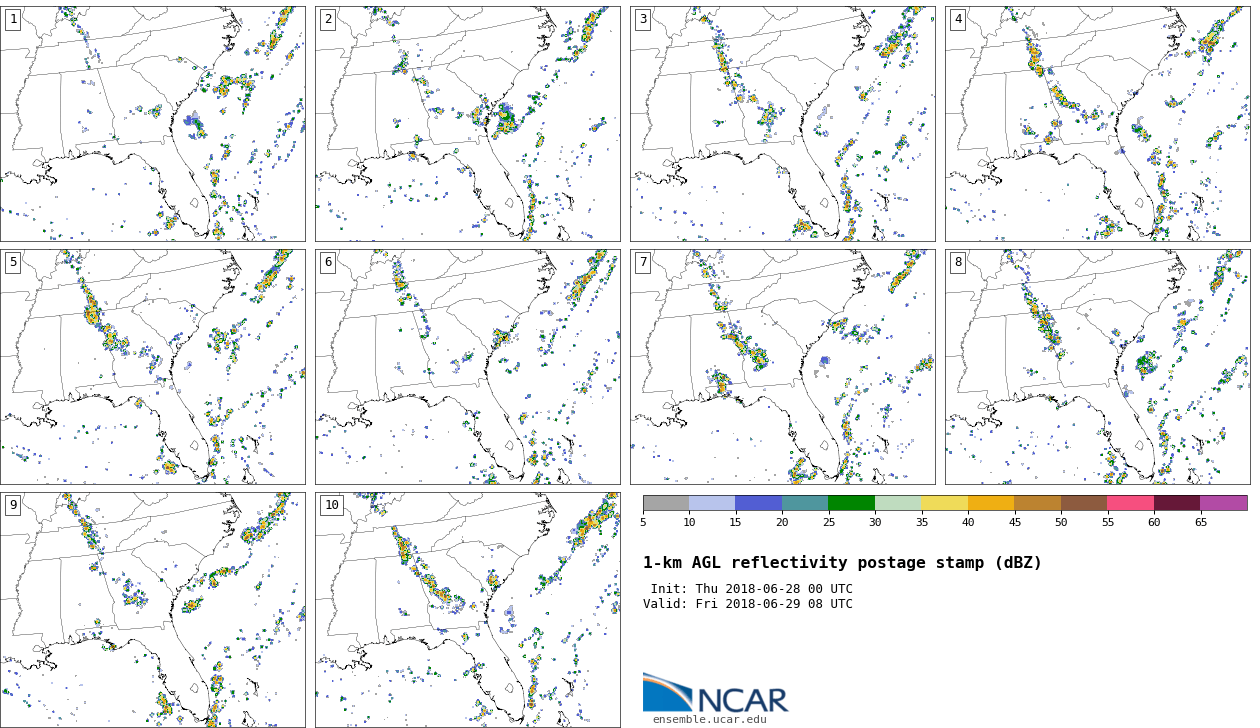Open ensemble member 7 reflectivity map

(x=783, y=367)
